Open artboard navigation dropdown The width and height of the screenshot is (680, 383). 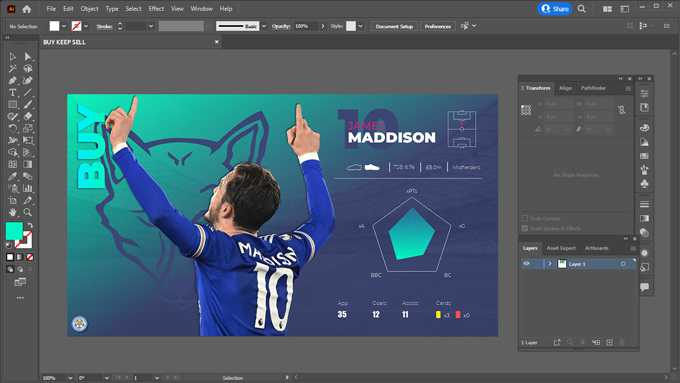pyautogui.click(x=157, y=378)
